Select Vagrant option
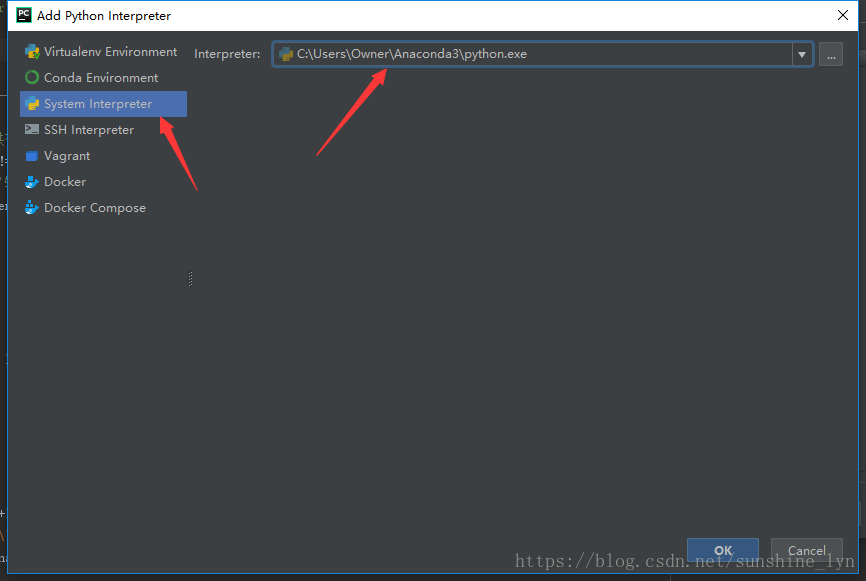Image resolution: width=866 pixels, height=581 pixels. (x=103, y=156)
